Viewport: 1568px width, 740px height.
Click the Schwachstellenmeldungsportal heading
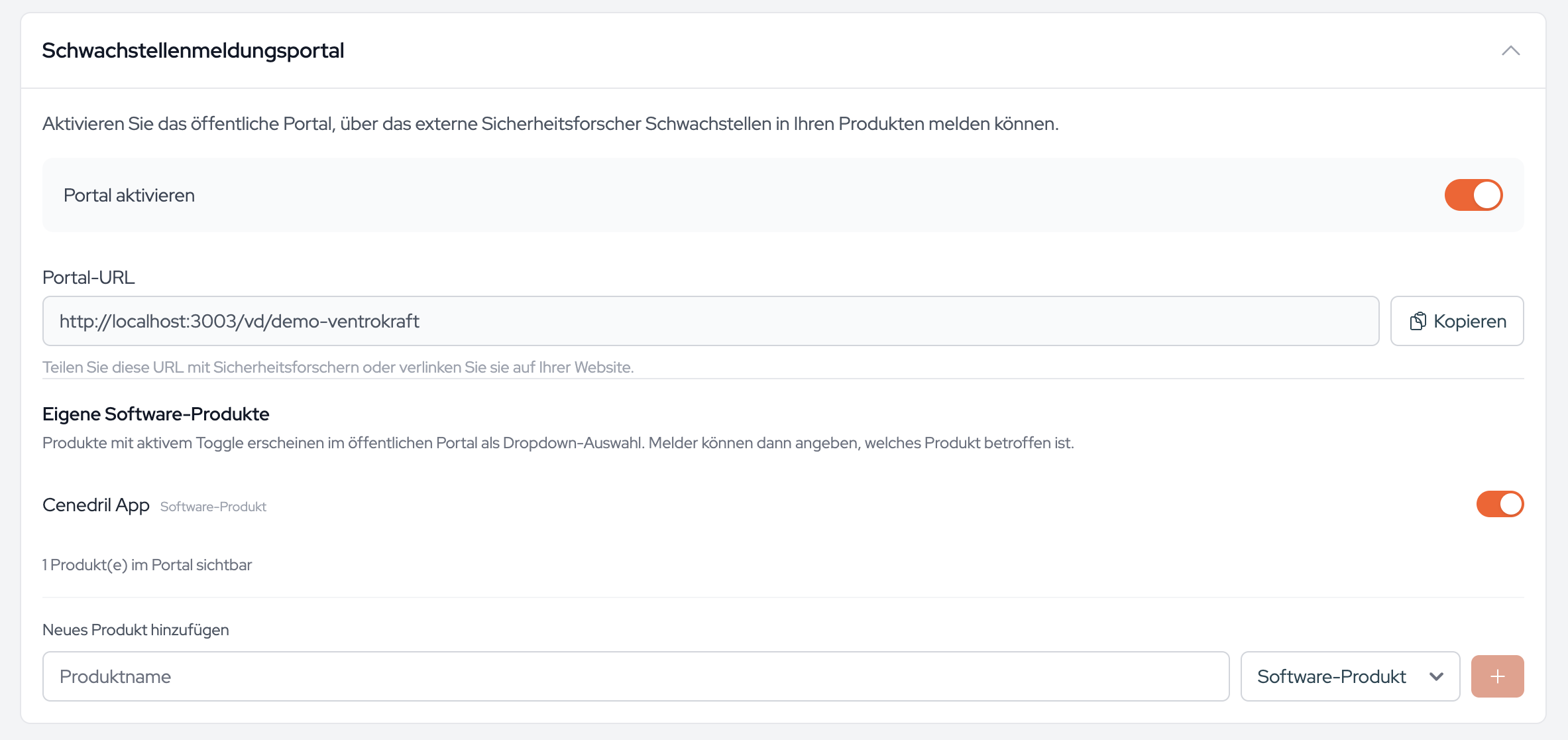[x=193, y=50]
